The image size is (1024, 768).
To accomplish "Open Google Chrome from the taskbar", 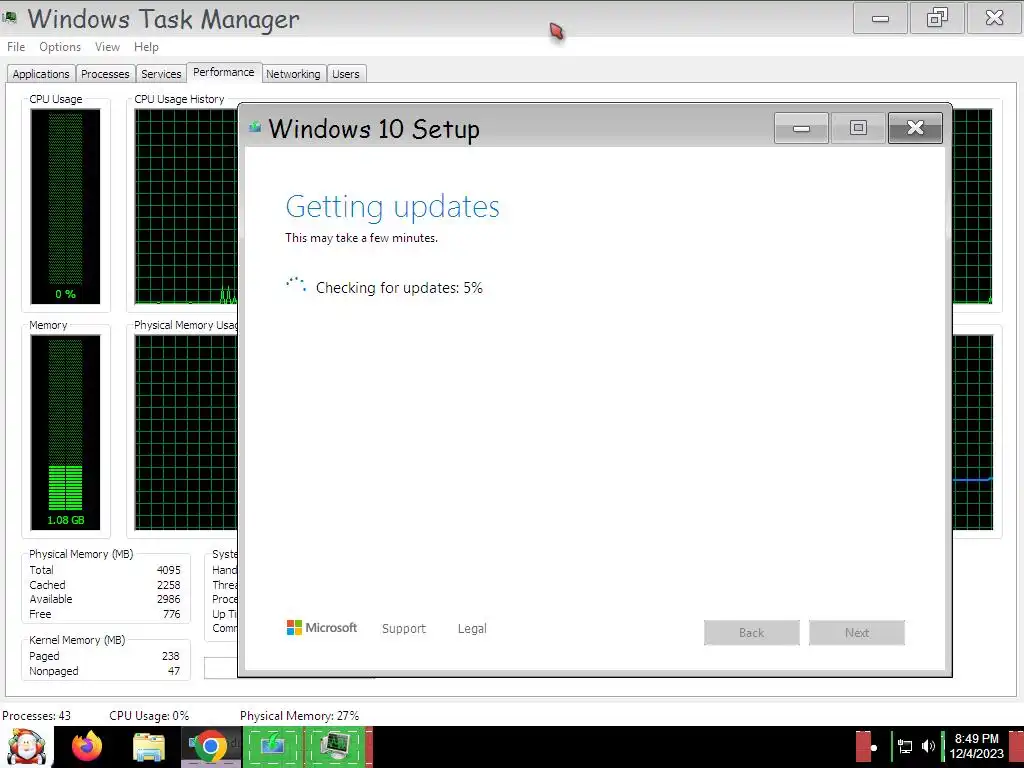I will pyautogui.click(x=211, y=747).
